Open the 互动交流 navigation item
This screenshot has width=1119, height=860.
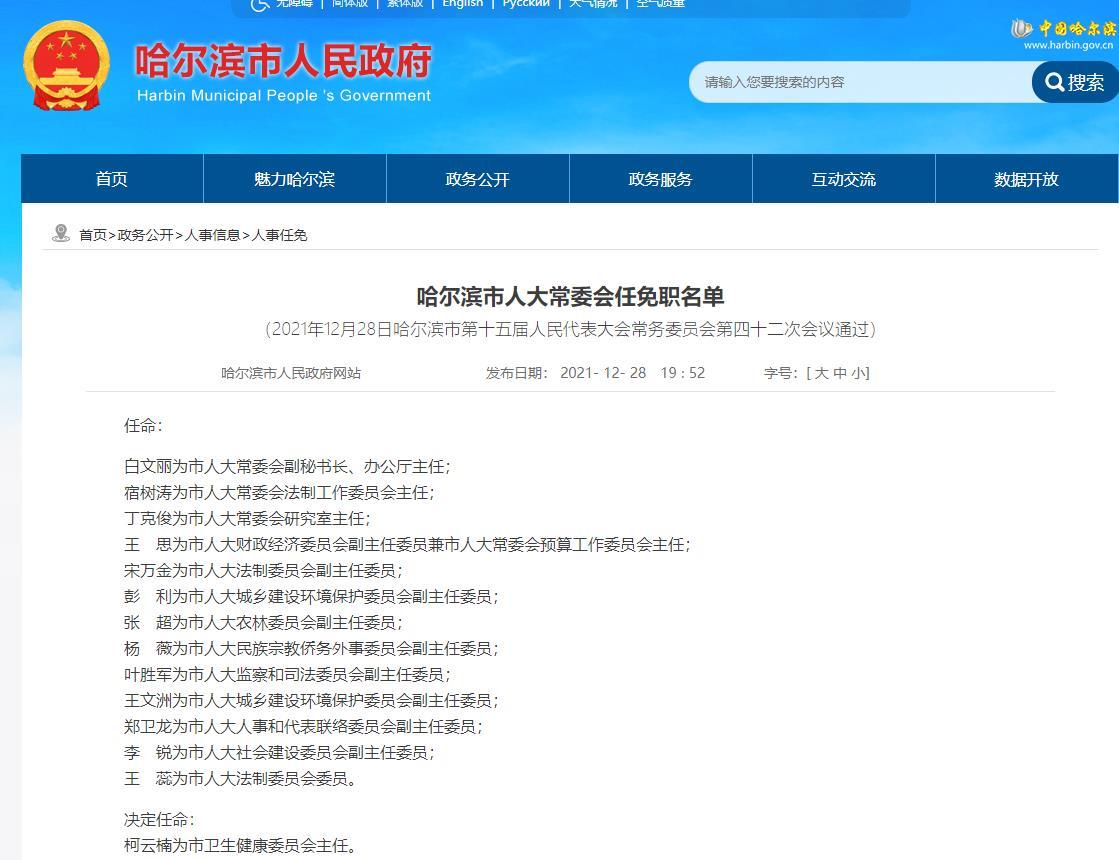coord(844,179)
